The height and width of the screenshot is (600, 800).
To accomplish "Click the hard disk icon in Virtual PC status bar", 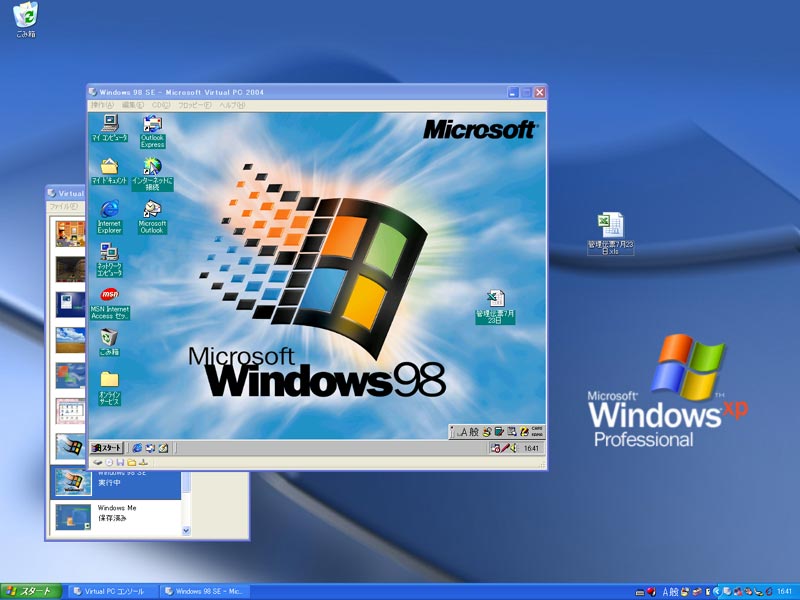I will click(x=97, y=462).
